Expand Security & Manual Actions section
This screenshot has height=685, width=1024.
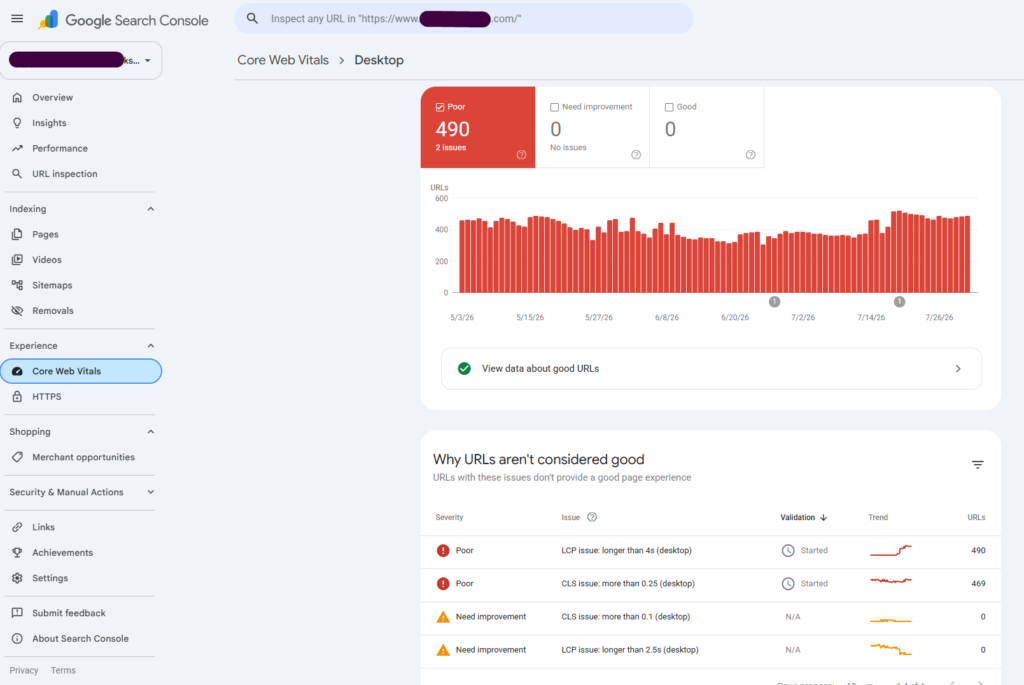coord(151,492)
